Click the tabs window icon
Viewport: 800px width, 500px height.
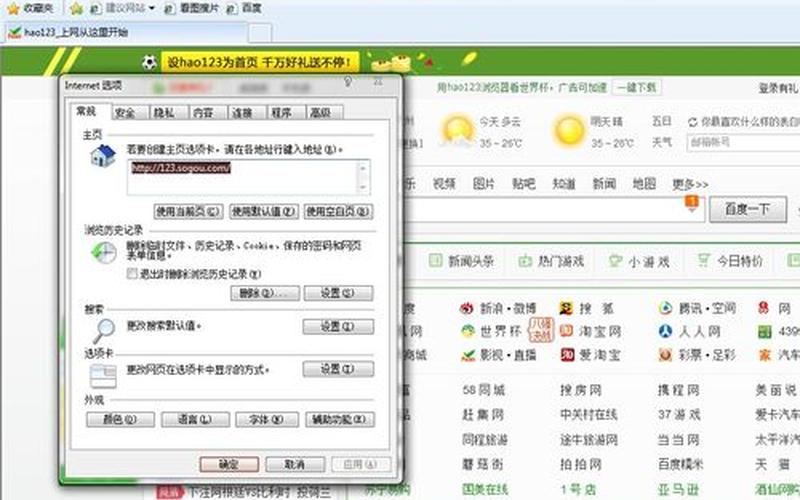pos(103,376)
